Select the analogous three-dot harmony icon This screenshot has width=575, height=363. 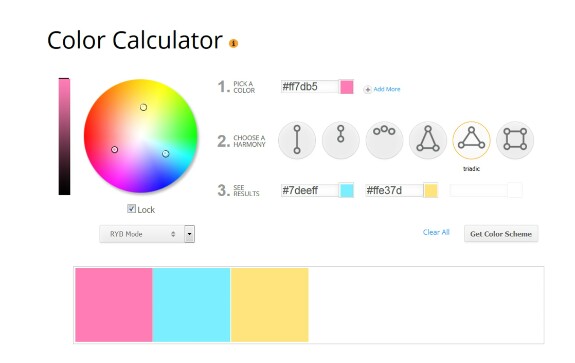coord(384,140)
